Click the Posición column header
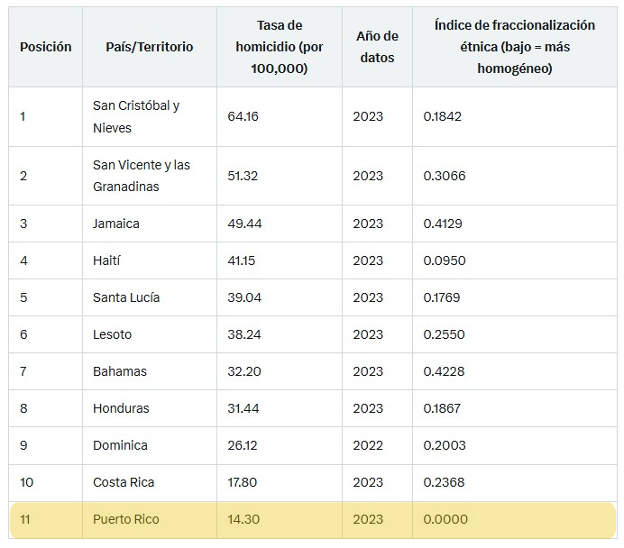Image resolution: width=624 pixels, height=548 pixels. point(46,47)
